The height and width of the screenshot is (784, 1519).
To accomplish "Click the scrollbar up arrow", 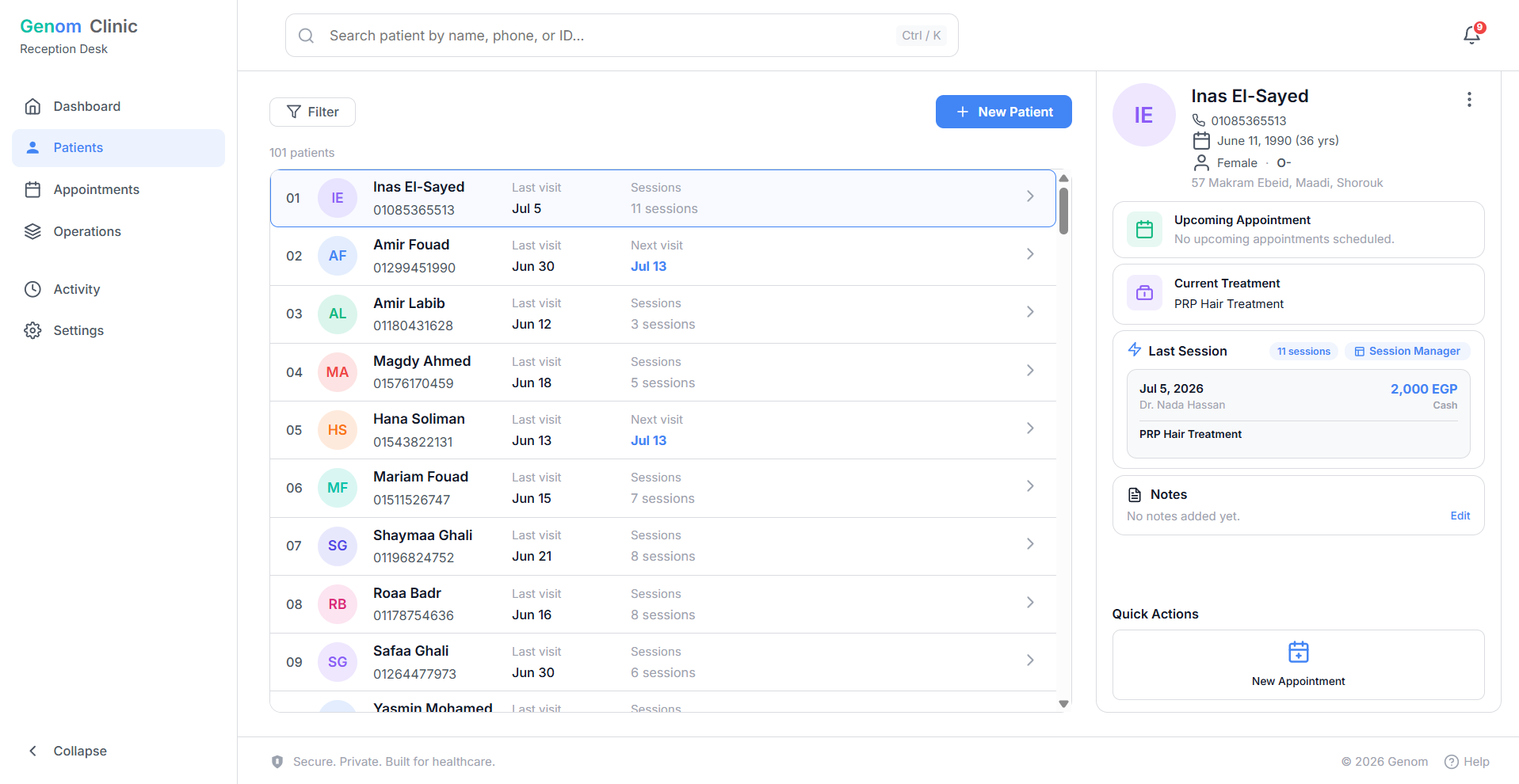I will [x=1063, y=178].
